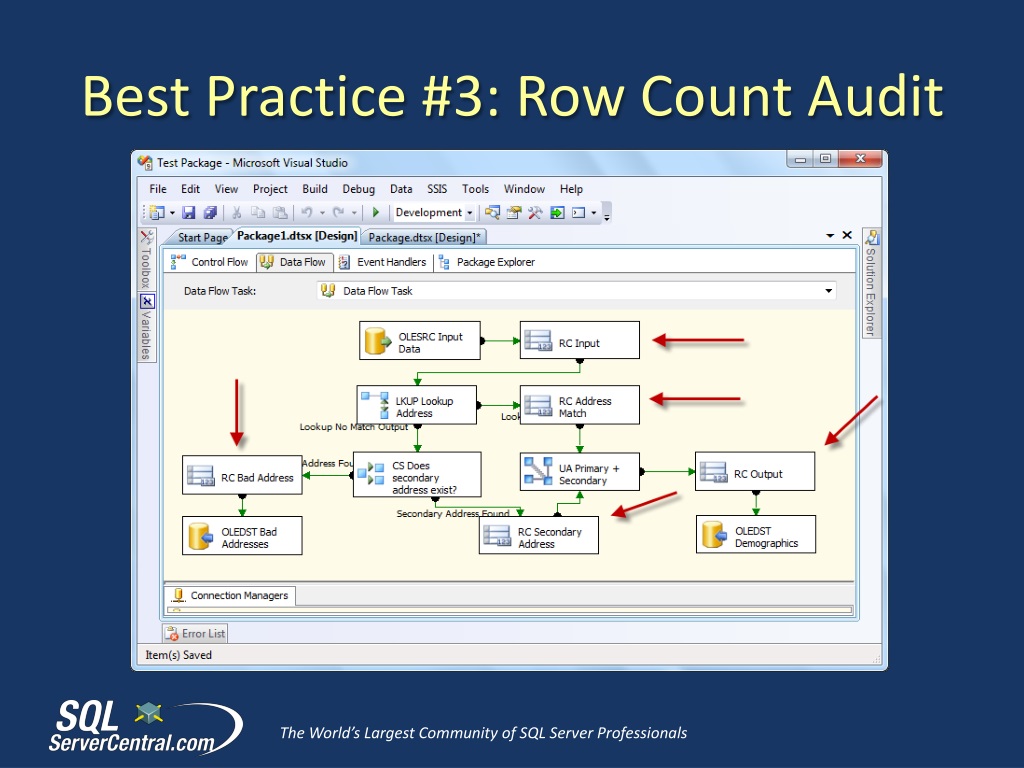
Task: Click the Copy toolbar icon
Action: pos(258,212)
